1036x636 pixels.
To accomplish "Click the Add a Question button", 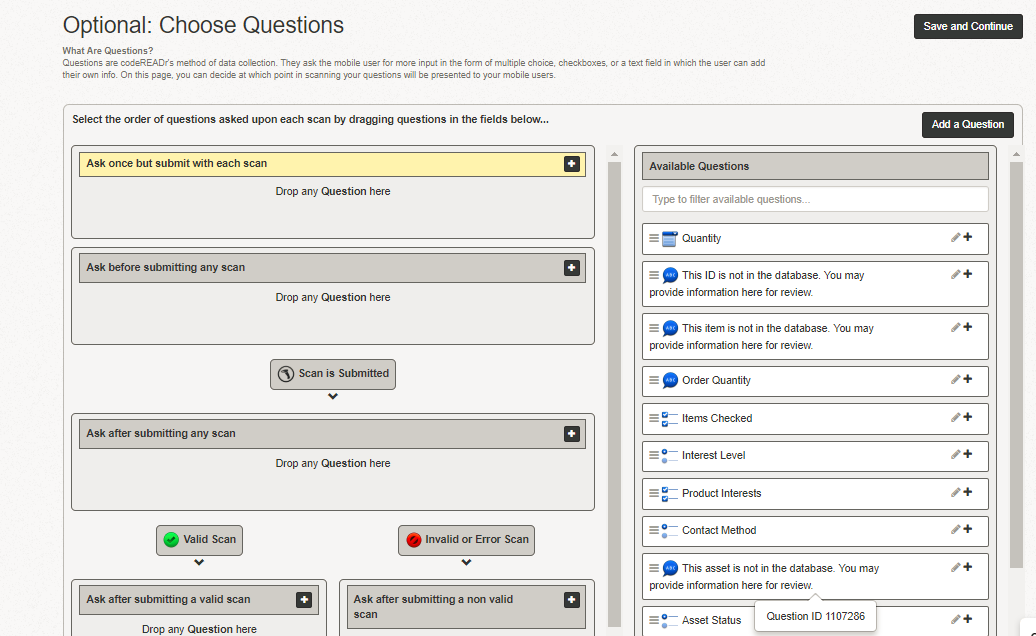I will [x=967, y=124].
